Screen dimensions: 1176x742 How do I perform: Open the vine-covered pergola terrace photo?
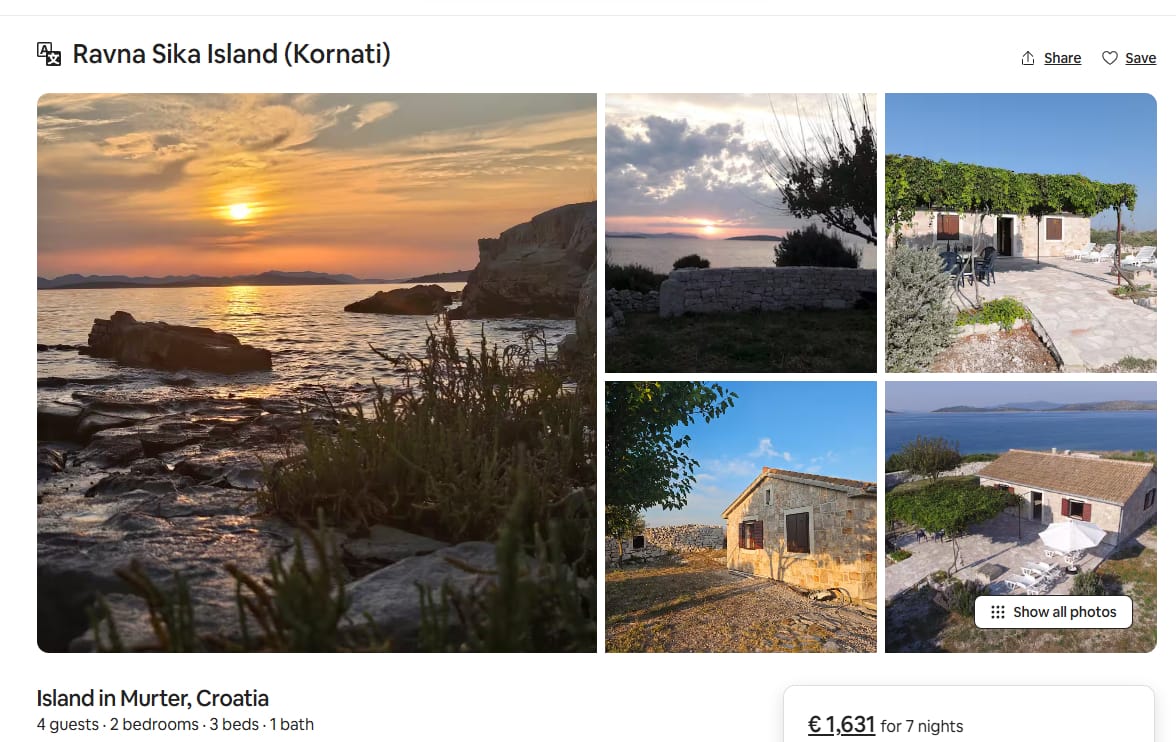(1021, 233)
